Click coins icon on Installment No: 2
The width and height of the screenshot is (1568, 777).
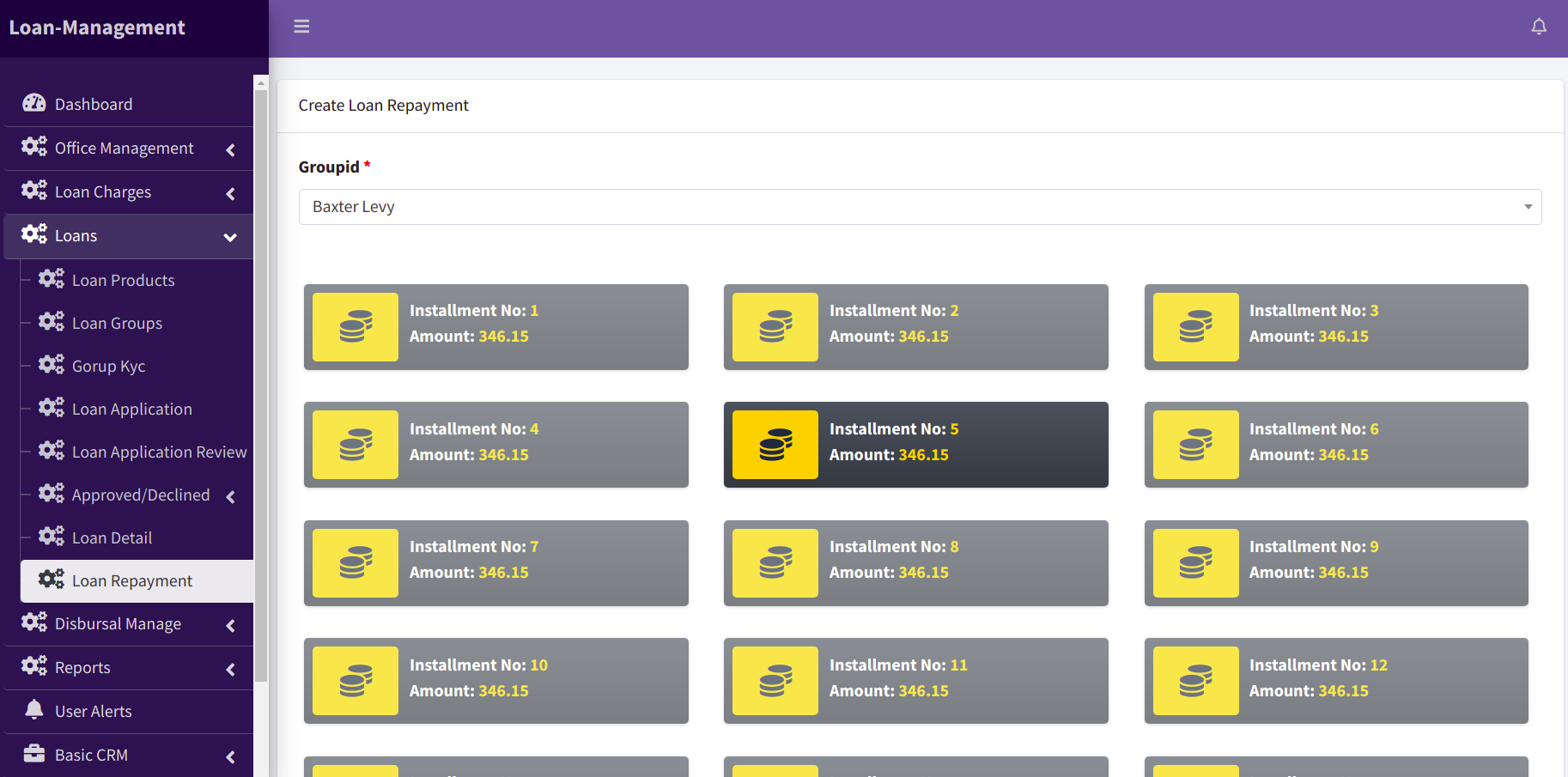775,327
